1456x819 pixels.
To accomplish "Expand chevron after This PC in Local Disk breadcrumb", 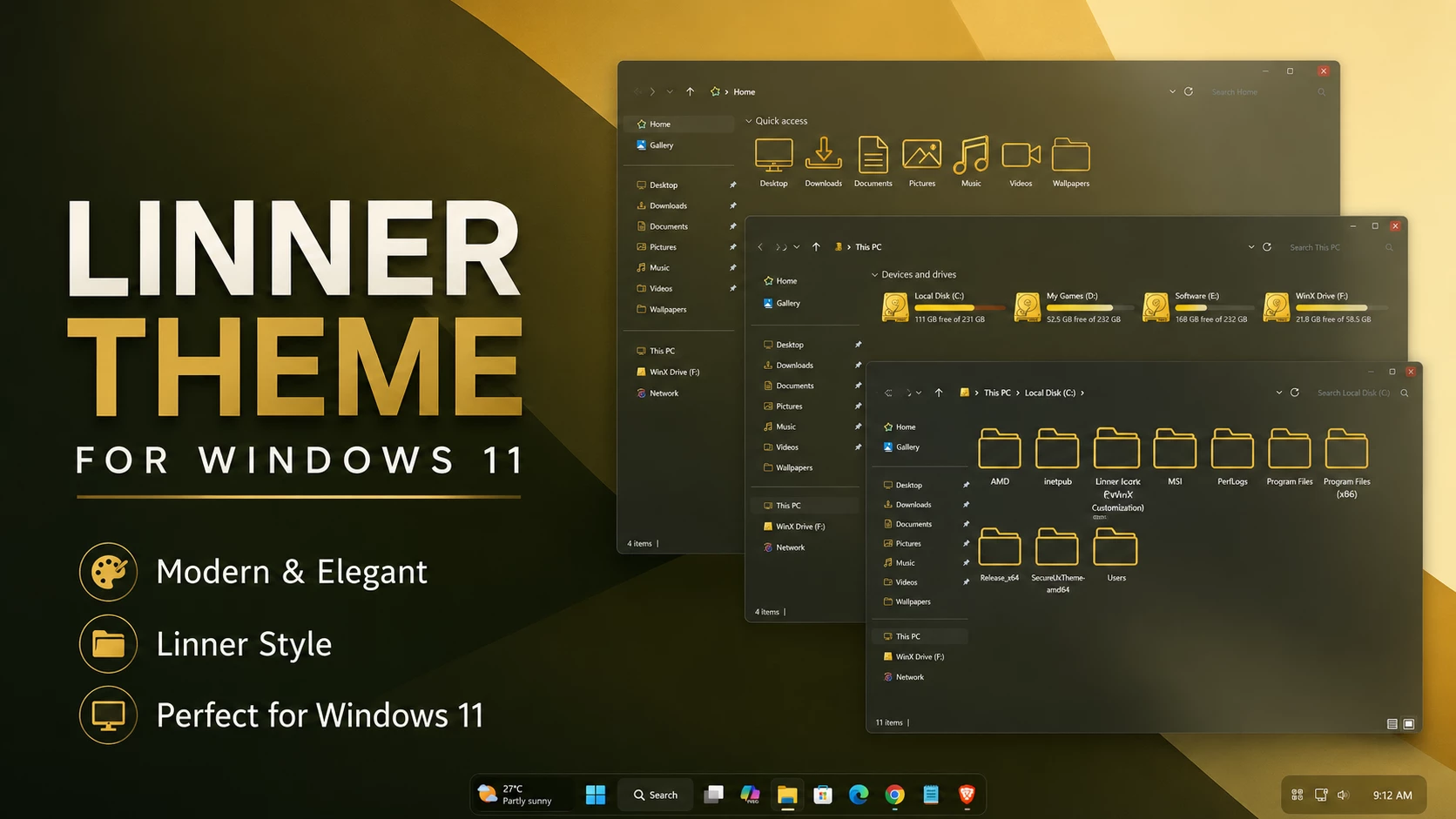I will pos(1017,393).
